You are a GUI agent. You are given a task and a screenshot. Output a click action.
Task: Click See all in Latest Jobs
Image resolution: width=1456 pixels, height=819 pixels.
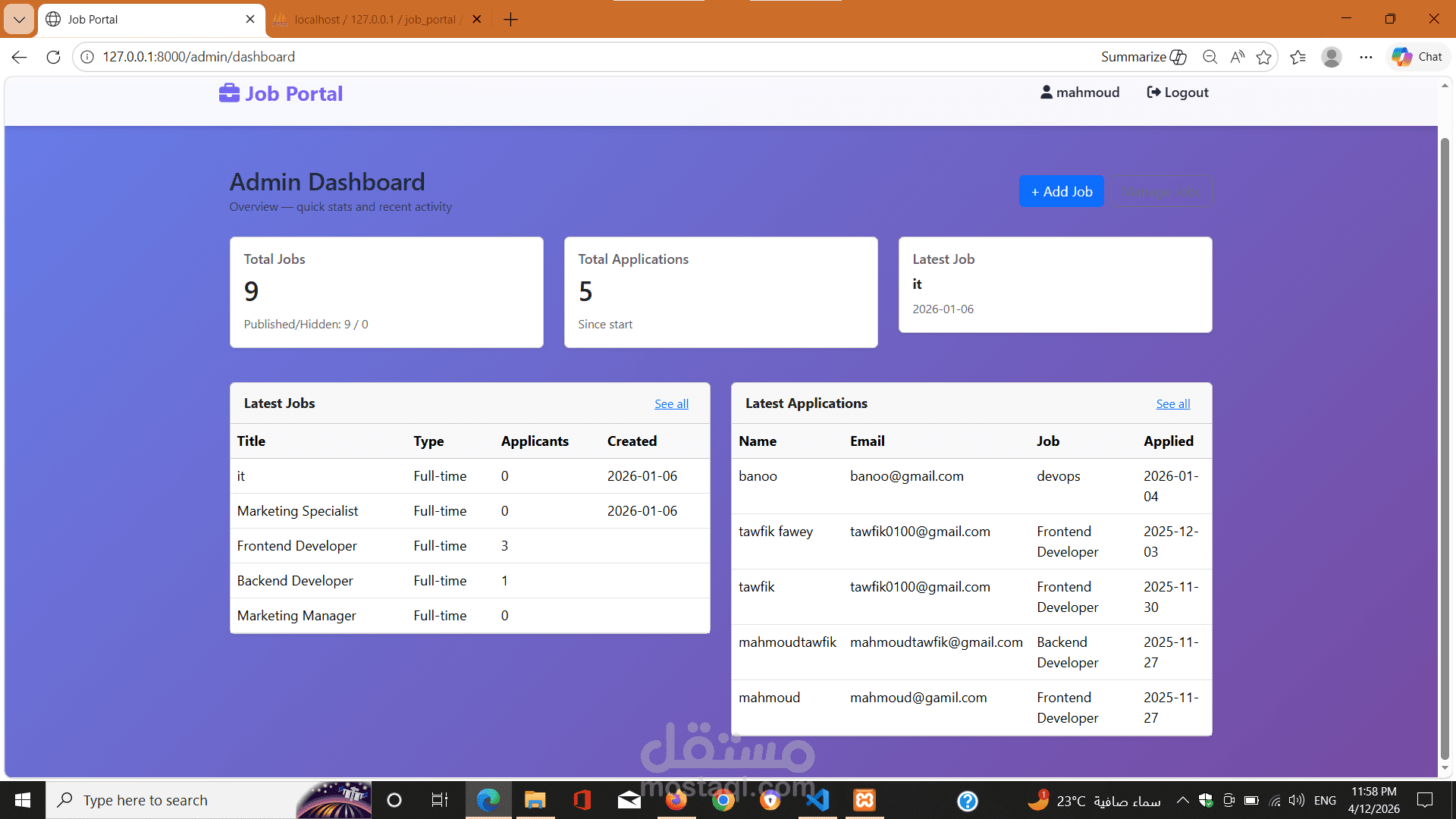(671, 404)
